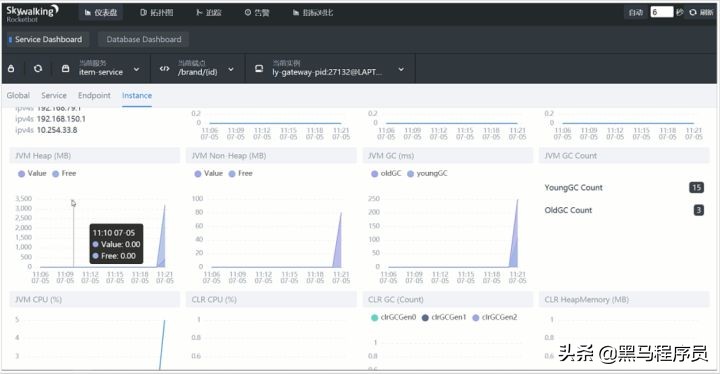Viewport: 720px width, 374px height.
Task: Click the OldGC Count value 3 badge
Action: (698, 210)
